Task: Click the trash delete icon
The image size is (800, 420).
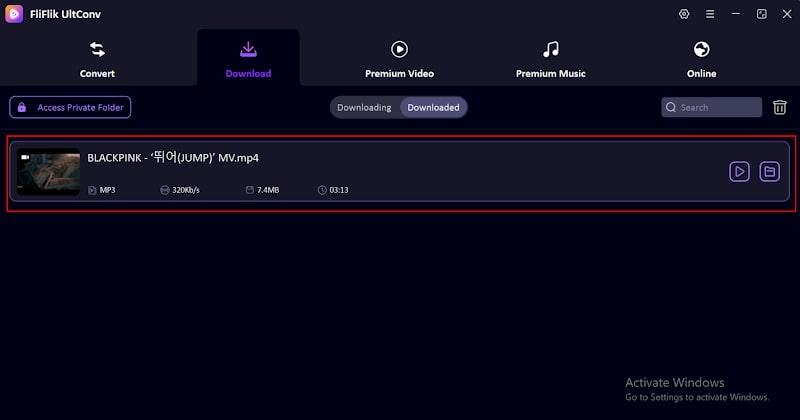Action: pyautogui.click(x=779, y=107)
